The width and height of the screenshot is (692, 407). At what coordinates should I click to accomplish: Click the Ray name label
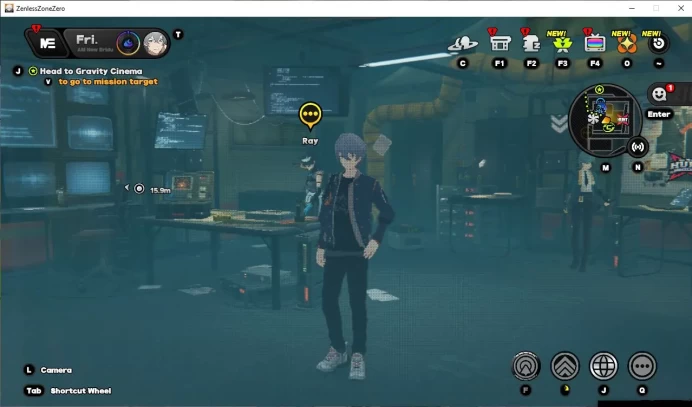coord(310,141)
